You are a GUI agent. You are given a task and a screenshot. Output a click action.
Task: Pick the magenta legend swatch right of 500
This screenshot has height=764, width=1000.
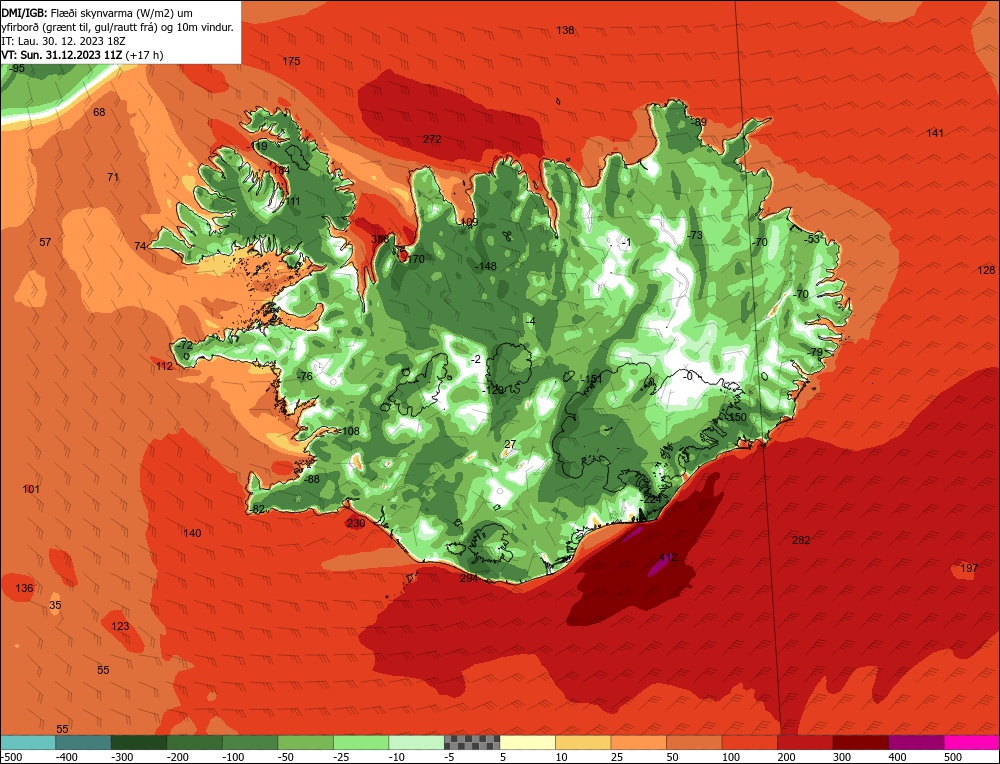coord(972,742)
